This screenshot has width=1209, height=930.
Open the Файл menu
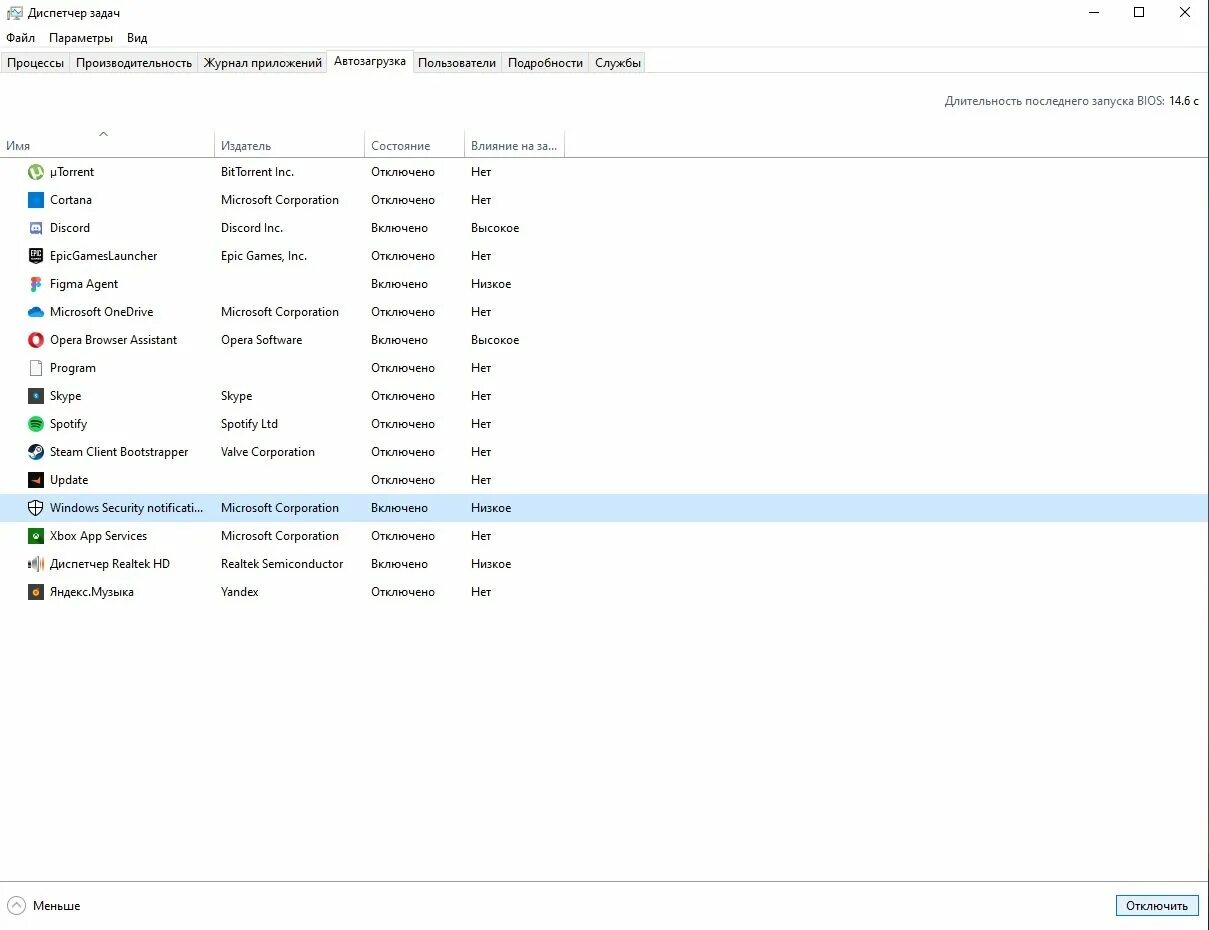20,38
